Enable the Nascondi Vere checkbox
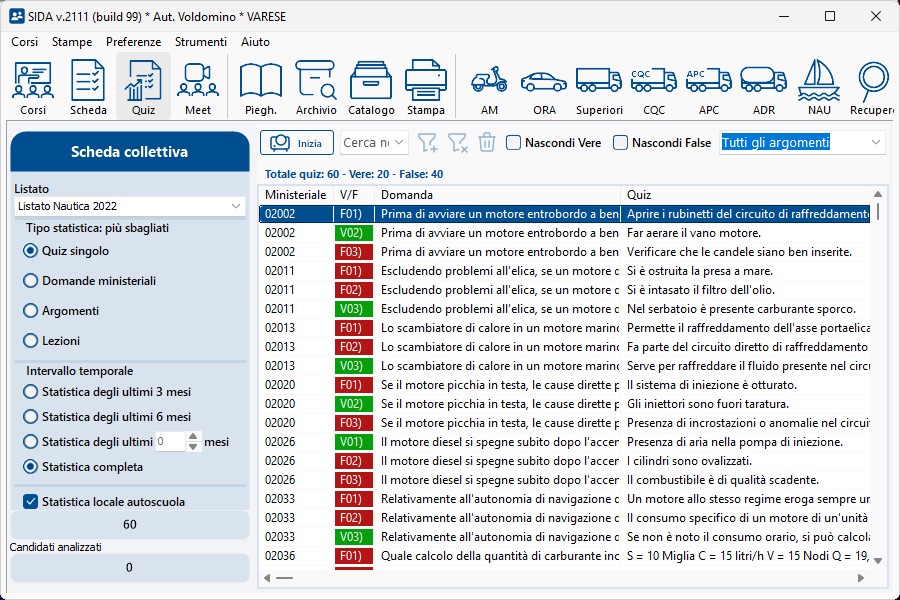 tap(514, 143)
